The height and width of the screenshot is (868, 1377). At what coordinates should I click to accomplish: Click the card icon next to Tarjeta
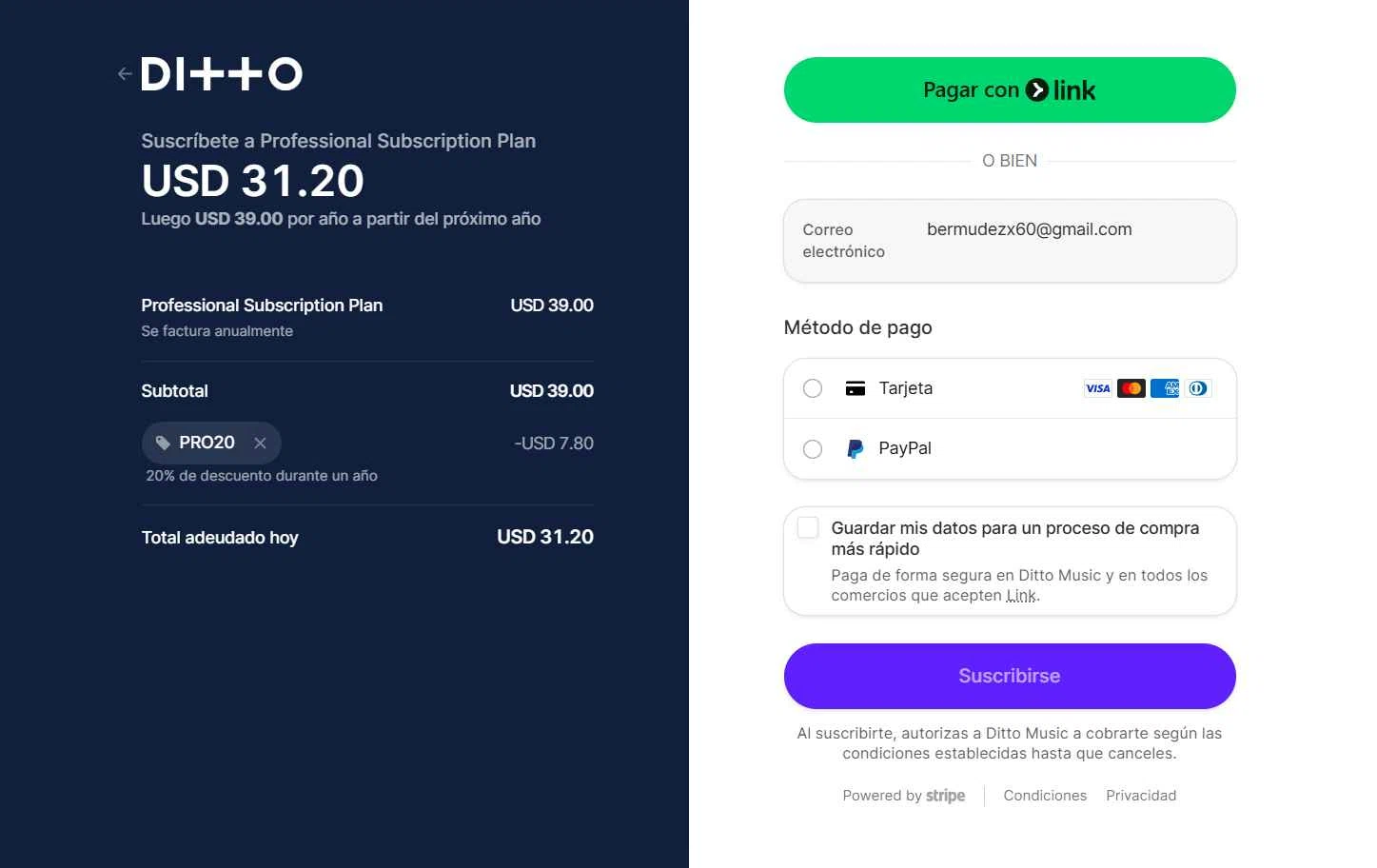coord(856,388)
